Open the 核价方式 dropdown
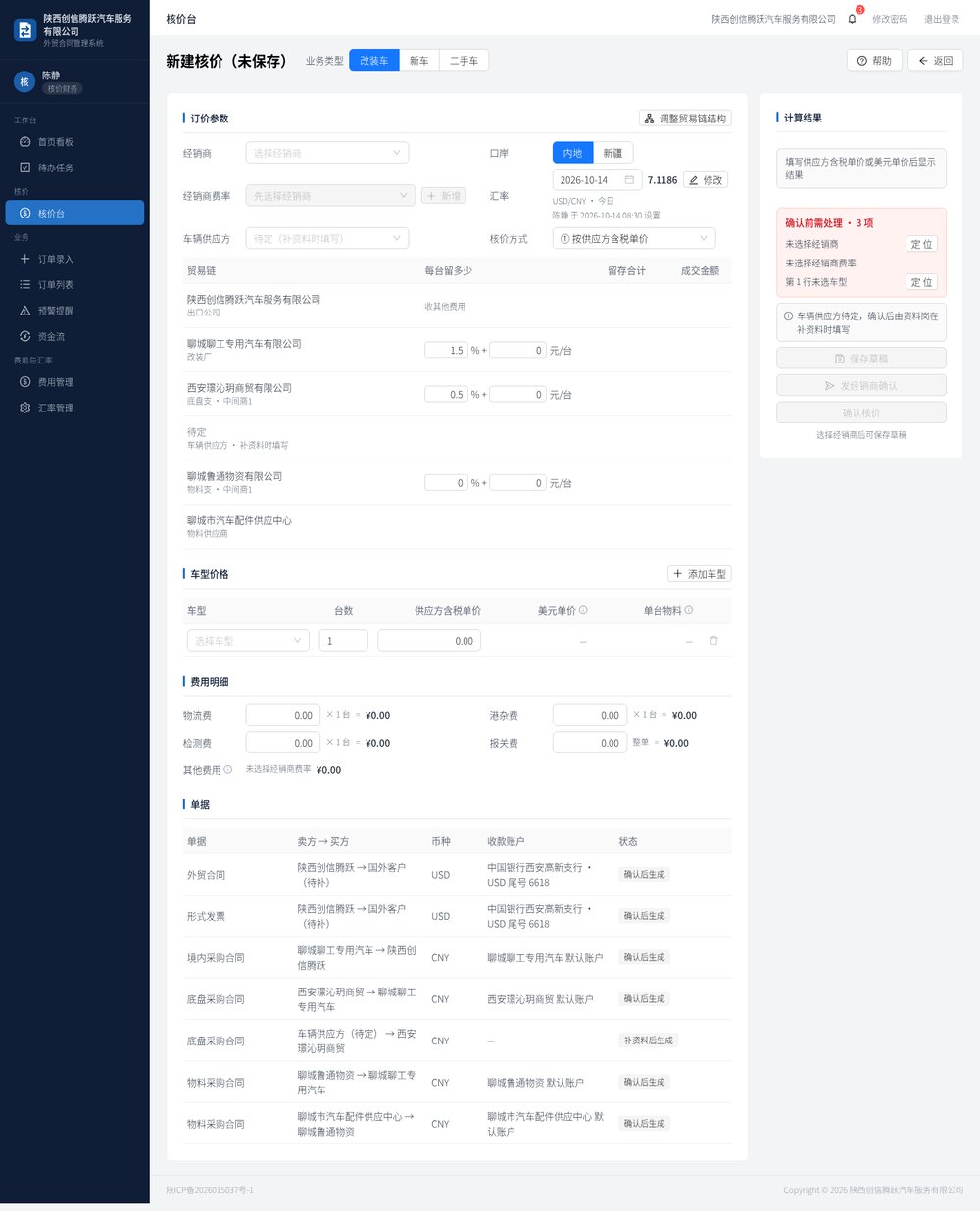This screenshot has width=980, height=1211. [x=634, y=239]
